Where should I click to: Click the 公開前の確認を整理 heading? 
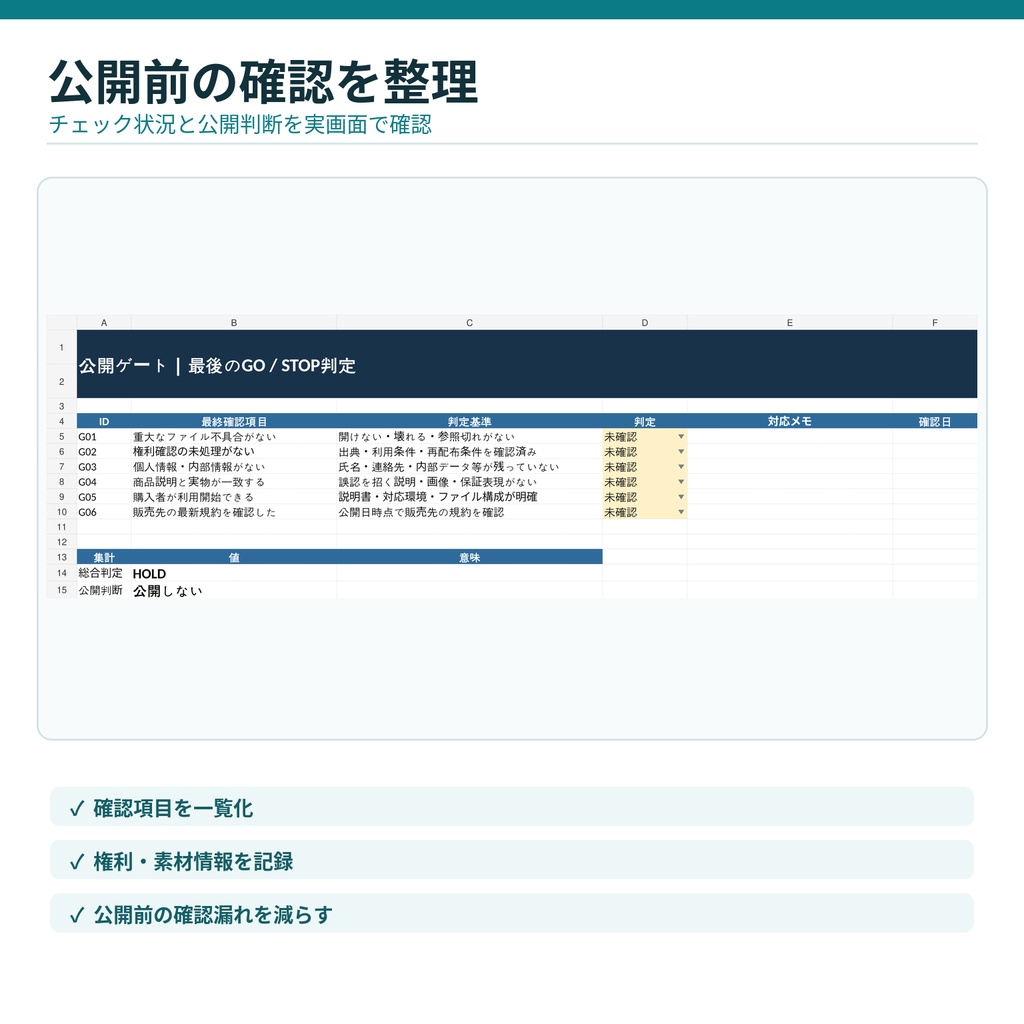(x=264, y=82)
